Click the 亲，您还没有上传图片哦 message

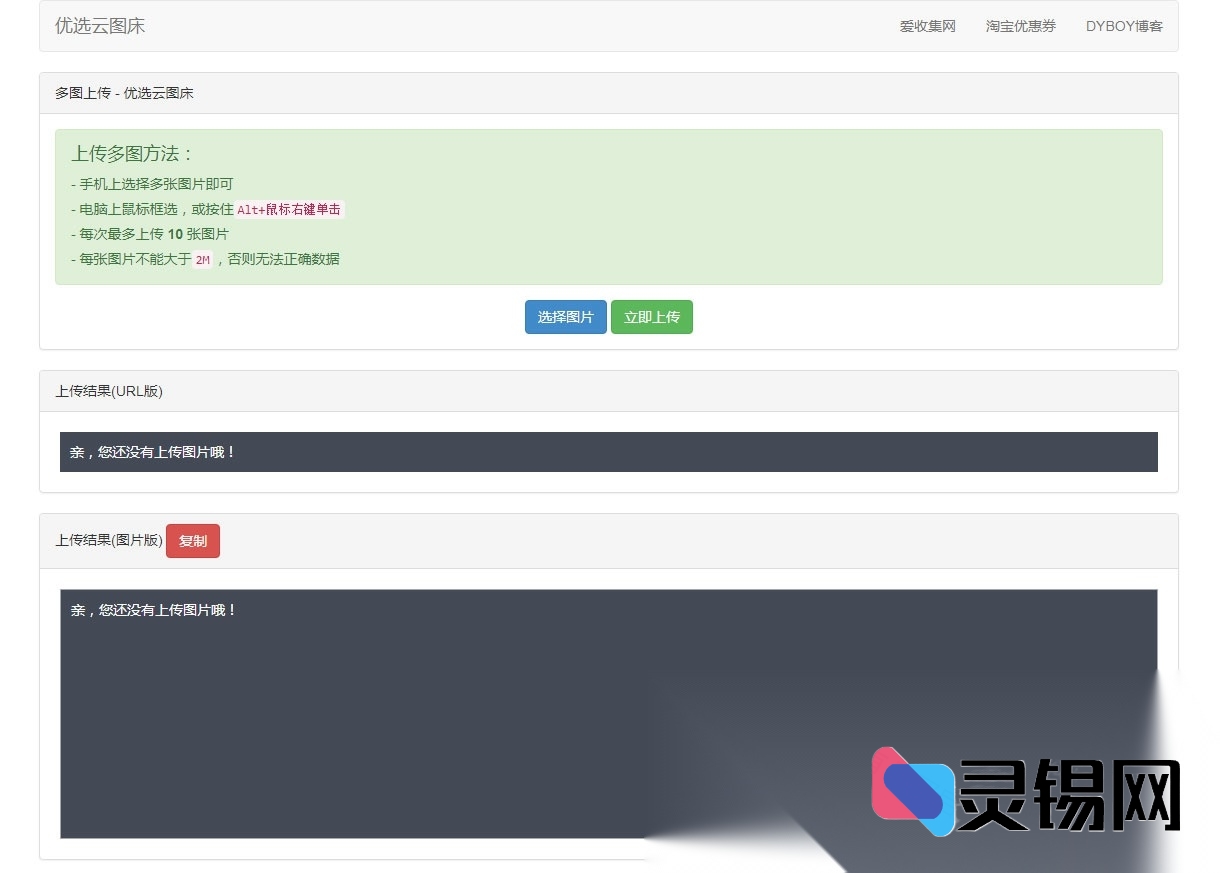(x=153, y=452)
